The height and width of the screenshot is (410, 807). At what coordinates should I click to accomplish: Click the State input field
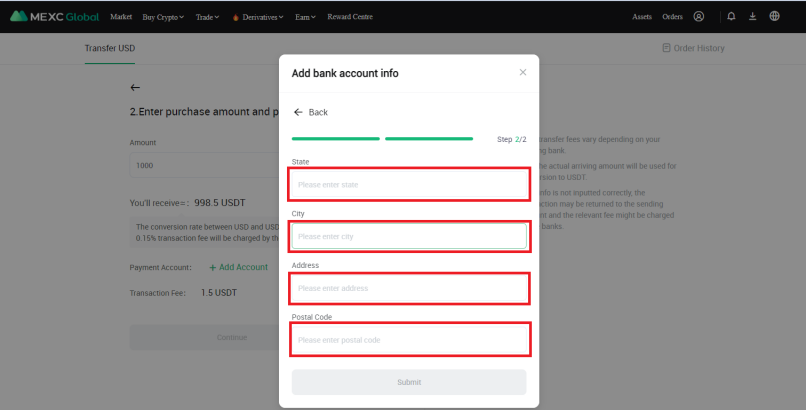[408, 184]
